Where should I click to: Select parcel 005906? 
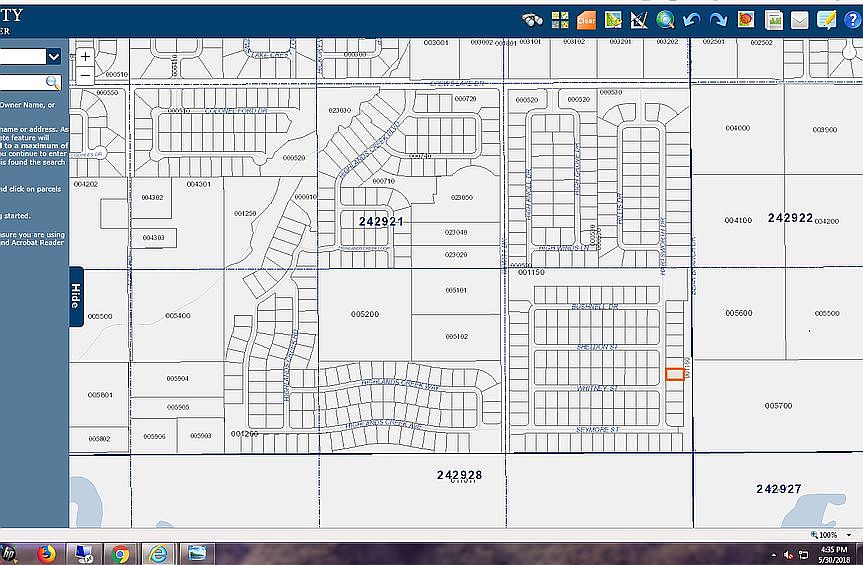[x=154, y=436]
